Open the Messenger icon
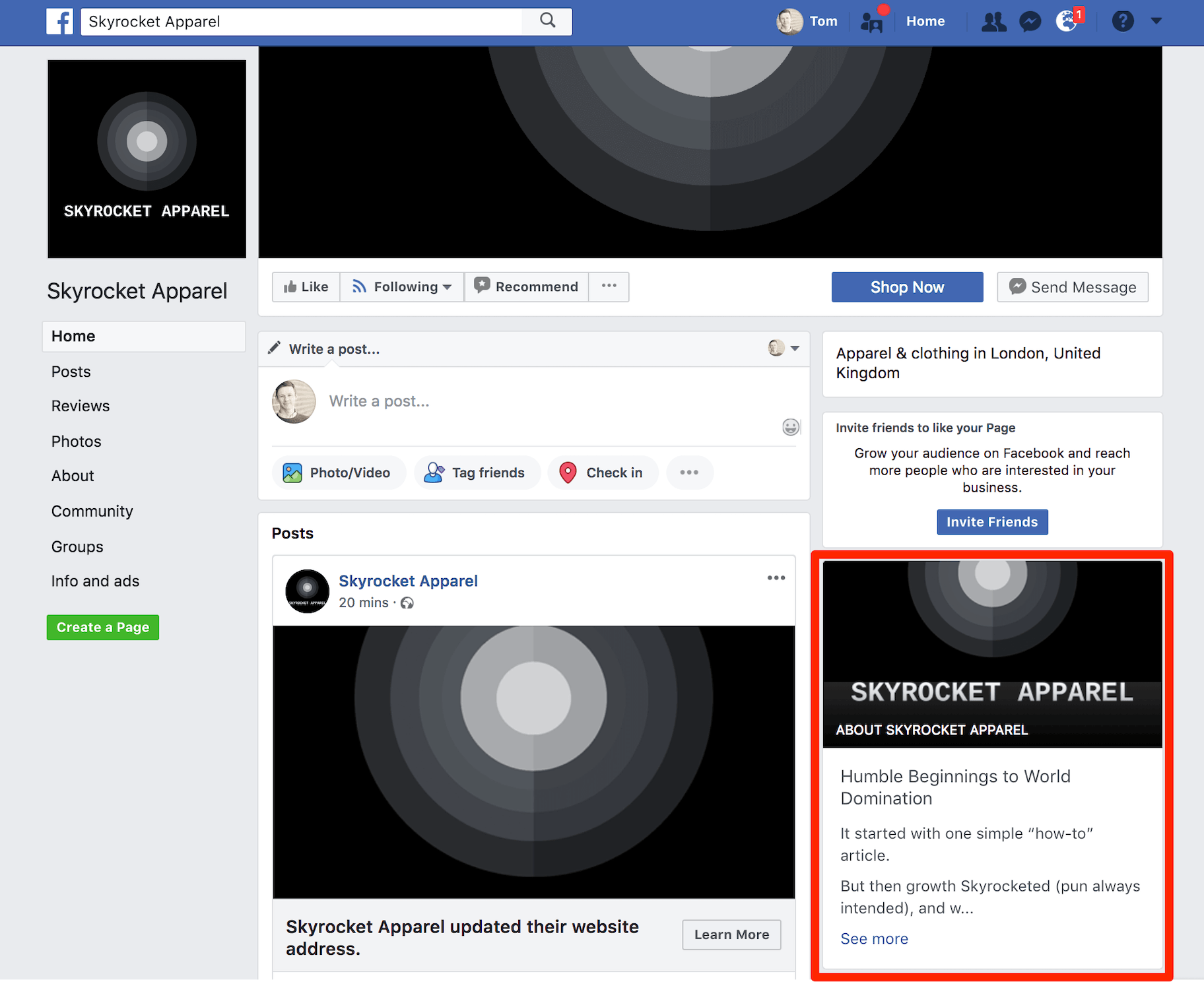 (x=1030, y=21)
